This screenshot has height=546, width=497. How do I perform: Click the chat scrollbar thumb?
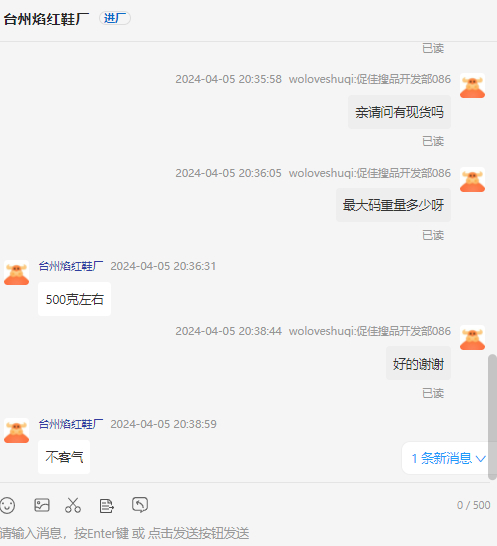pyautogui.click(x=492, y=417)
